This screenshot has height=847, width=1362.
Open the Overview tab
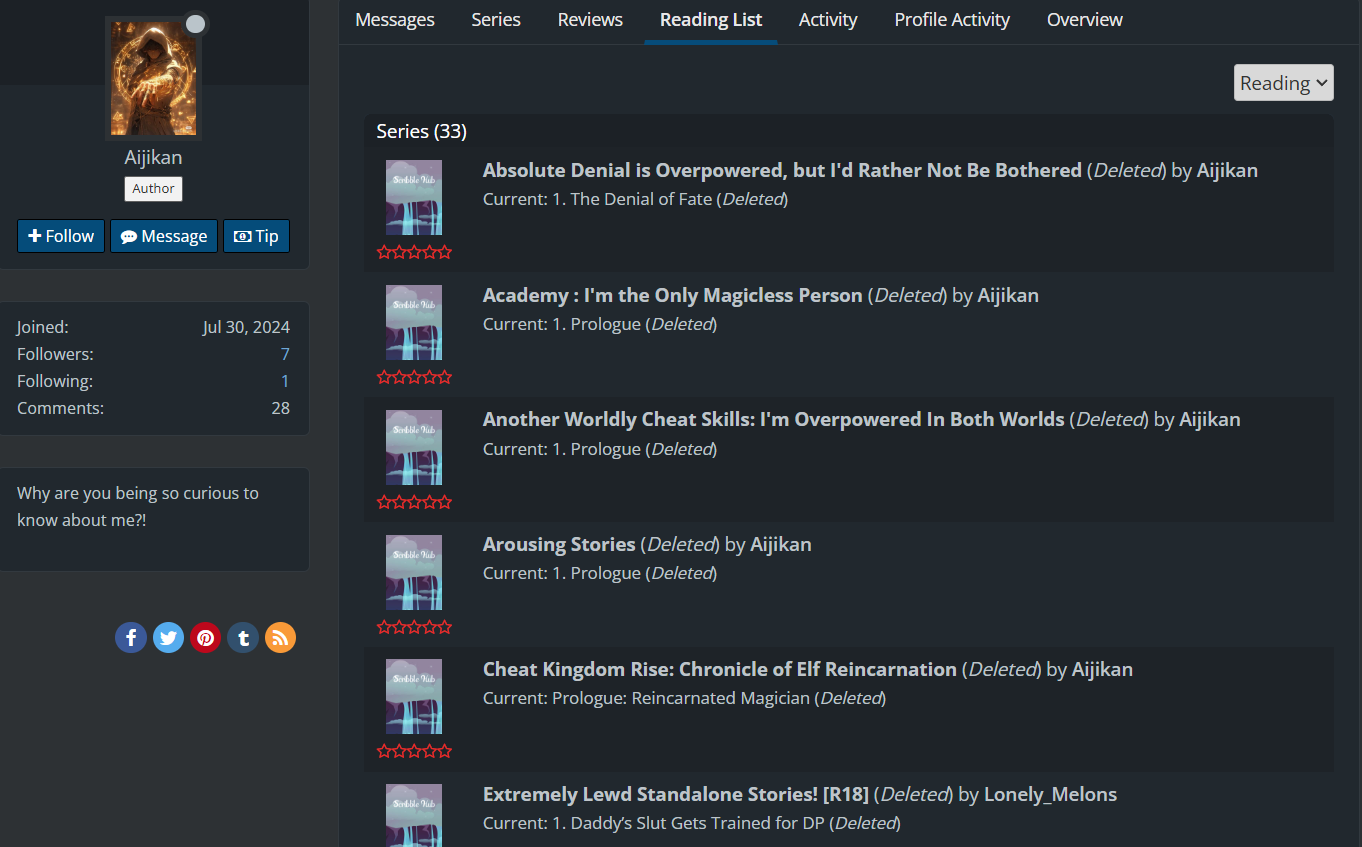pos(1084,20)
